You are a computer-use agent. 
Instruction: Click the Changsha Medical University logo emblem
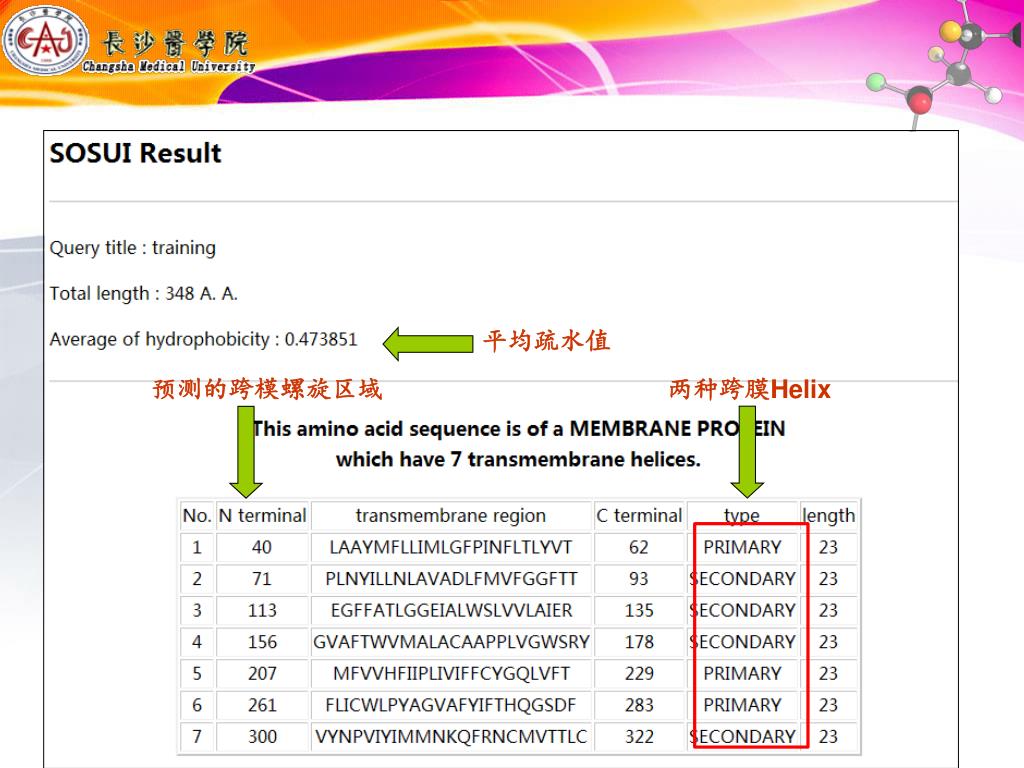click(44, 40)
